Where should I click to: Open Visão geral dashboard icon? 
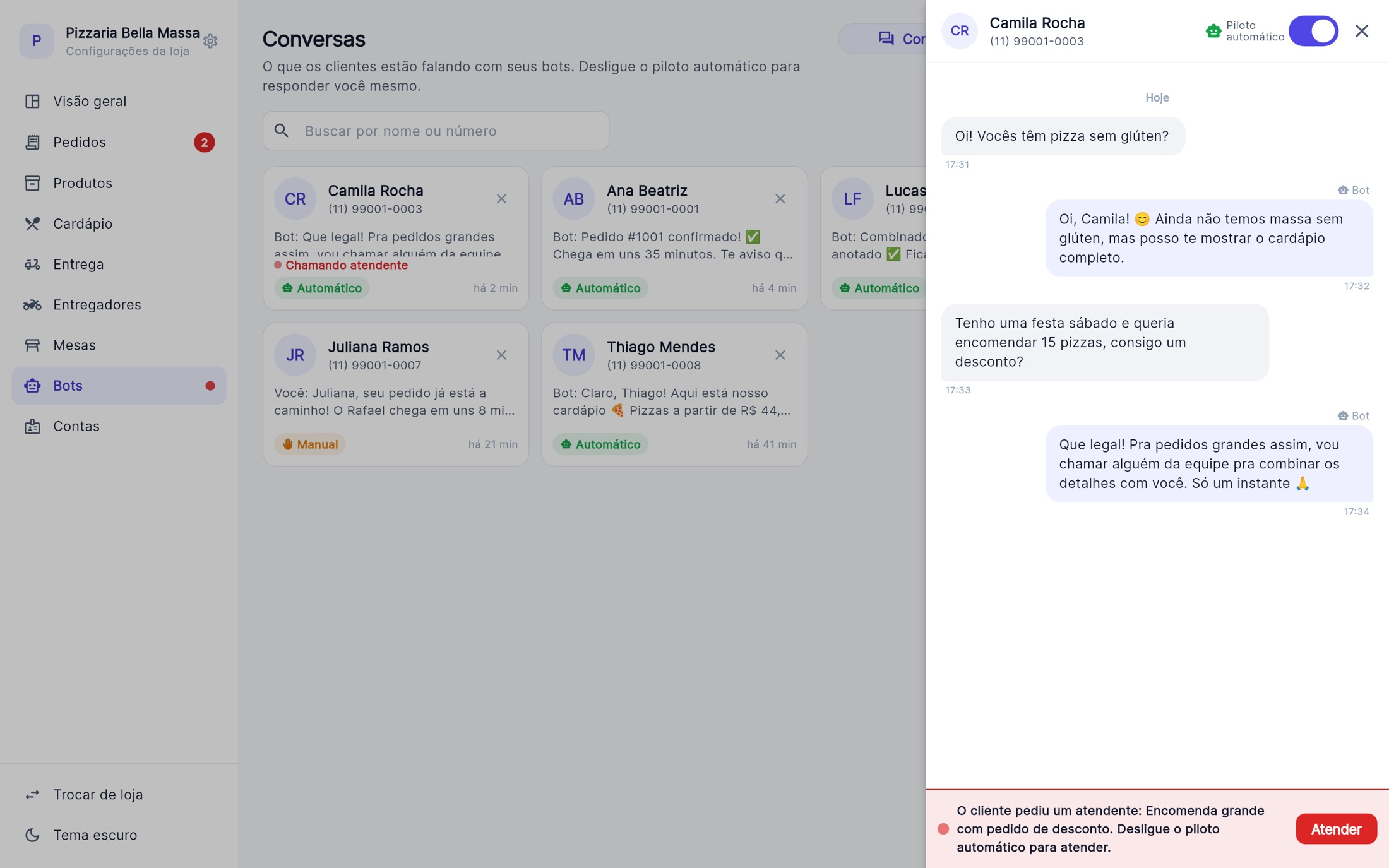coord(32,101)
